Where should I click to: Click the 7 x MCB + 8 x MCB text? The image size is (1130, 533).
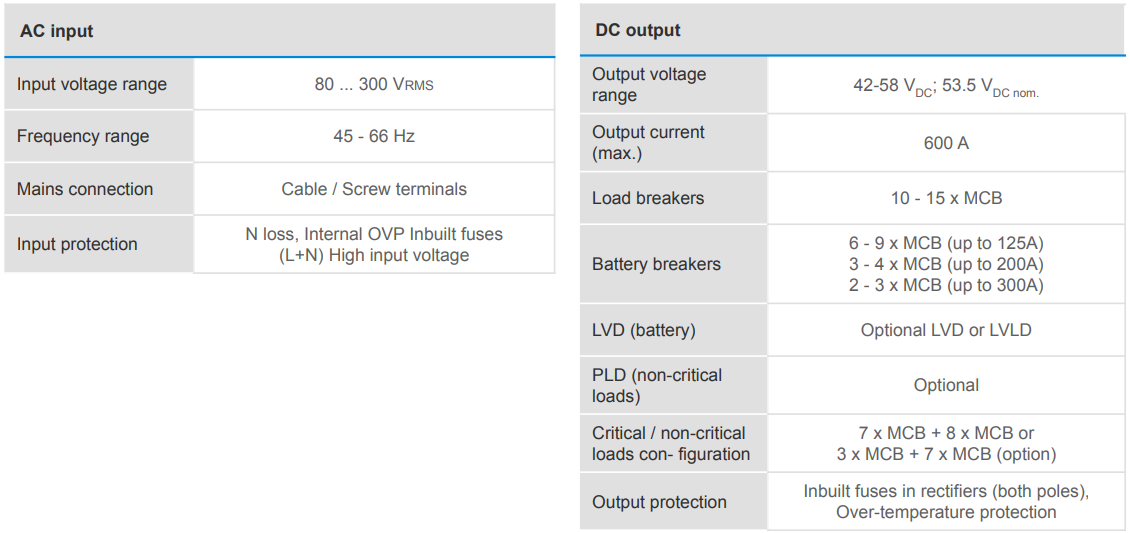[946, 433]
